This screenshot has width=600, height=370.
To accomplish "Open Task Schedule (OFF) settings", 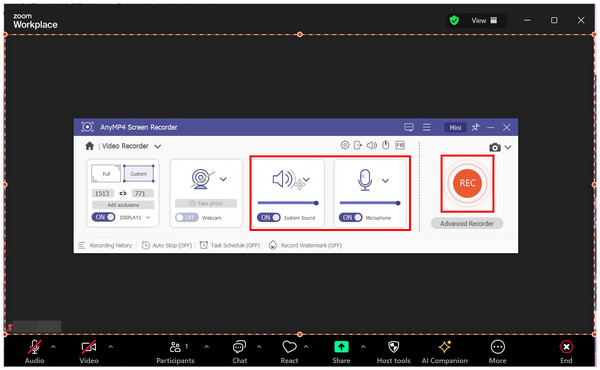I will click(x=230, y=245).
